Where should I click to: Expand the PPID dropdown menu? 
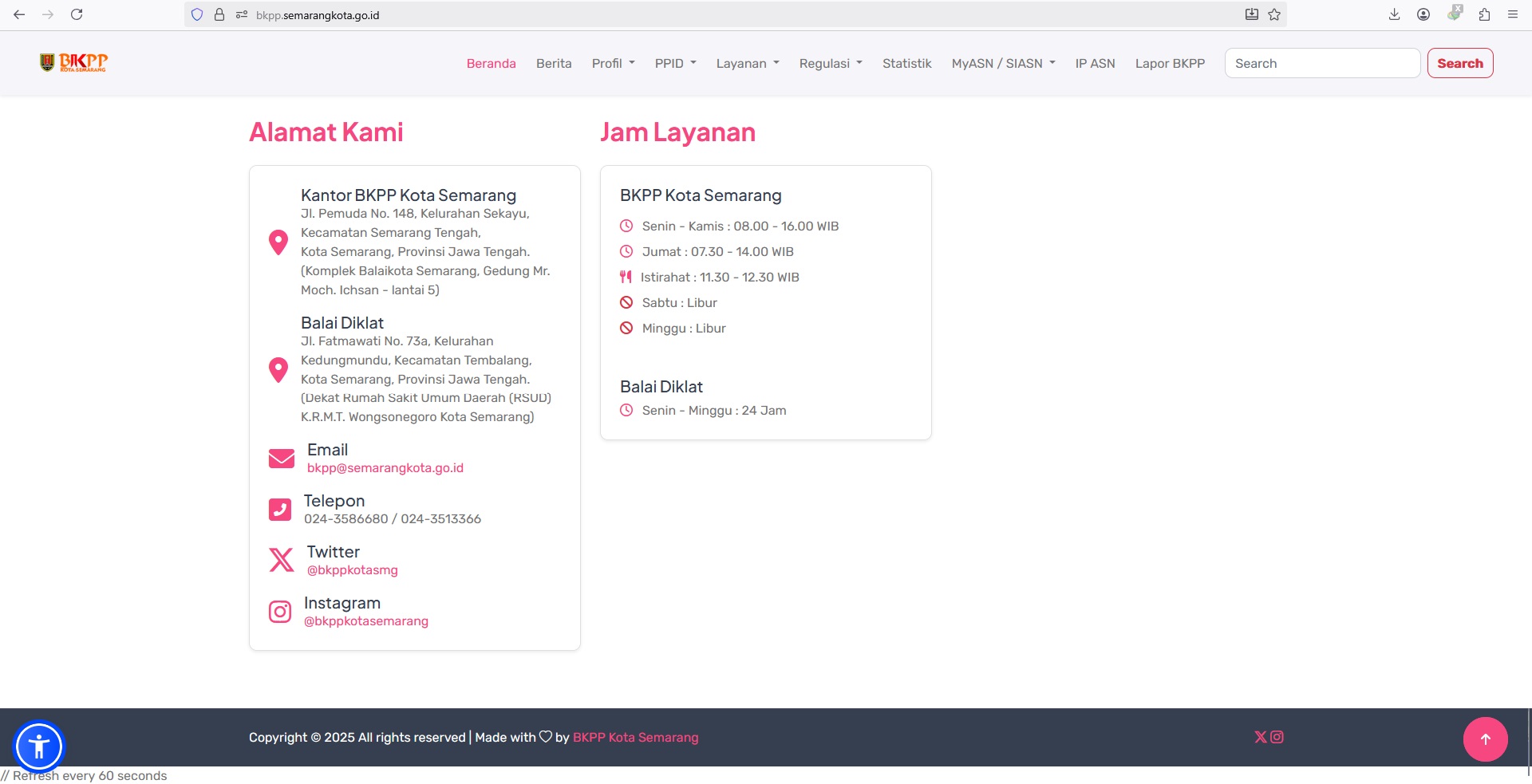click(x=675, y=64)
